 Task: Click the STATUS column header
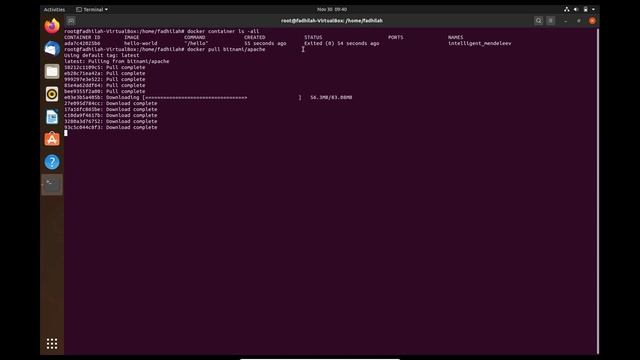pyautogui.click(x=313, y=37)
